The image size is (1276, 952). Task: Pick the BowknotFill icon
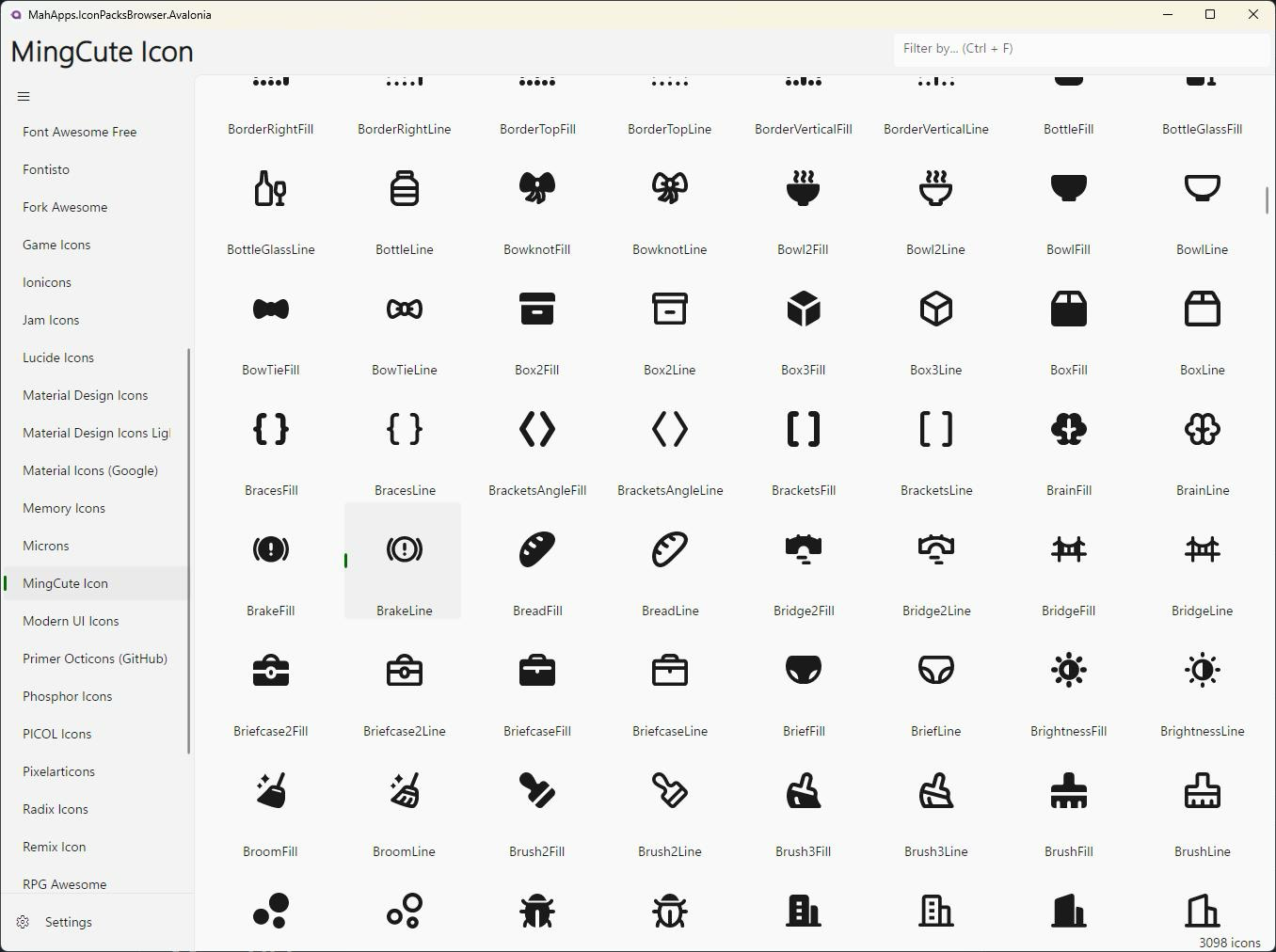(537, 188)
